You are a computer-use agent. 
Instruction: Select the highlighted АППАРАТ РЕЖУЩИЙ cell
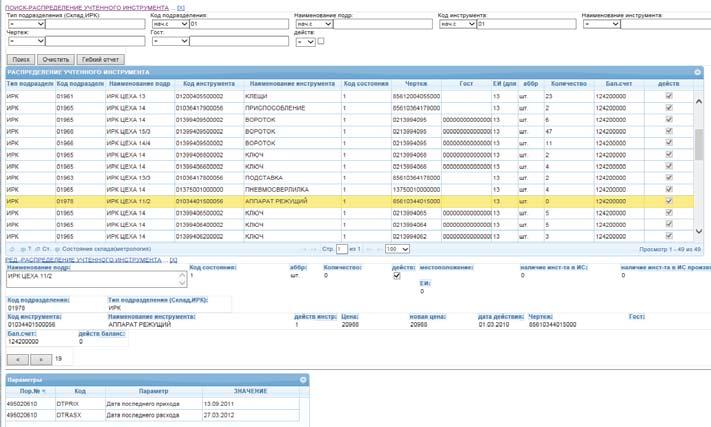[292, 201]
